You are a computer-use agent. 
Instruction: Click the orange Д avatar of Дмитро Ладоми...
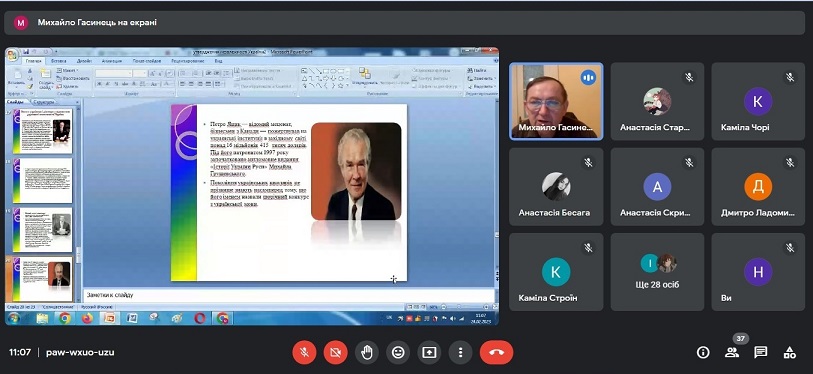[x=758, y=186]
